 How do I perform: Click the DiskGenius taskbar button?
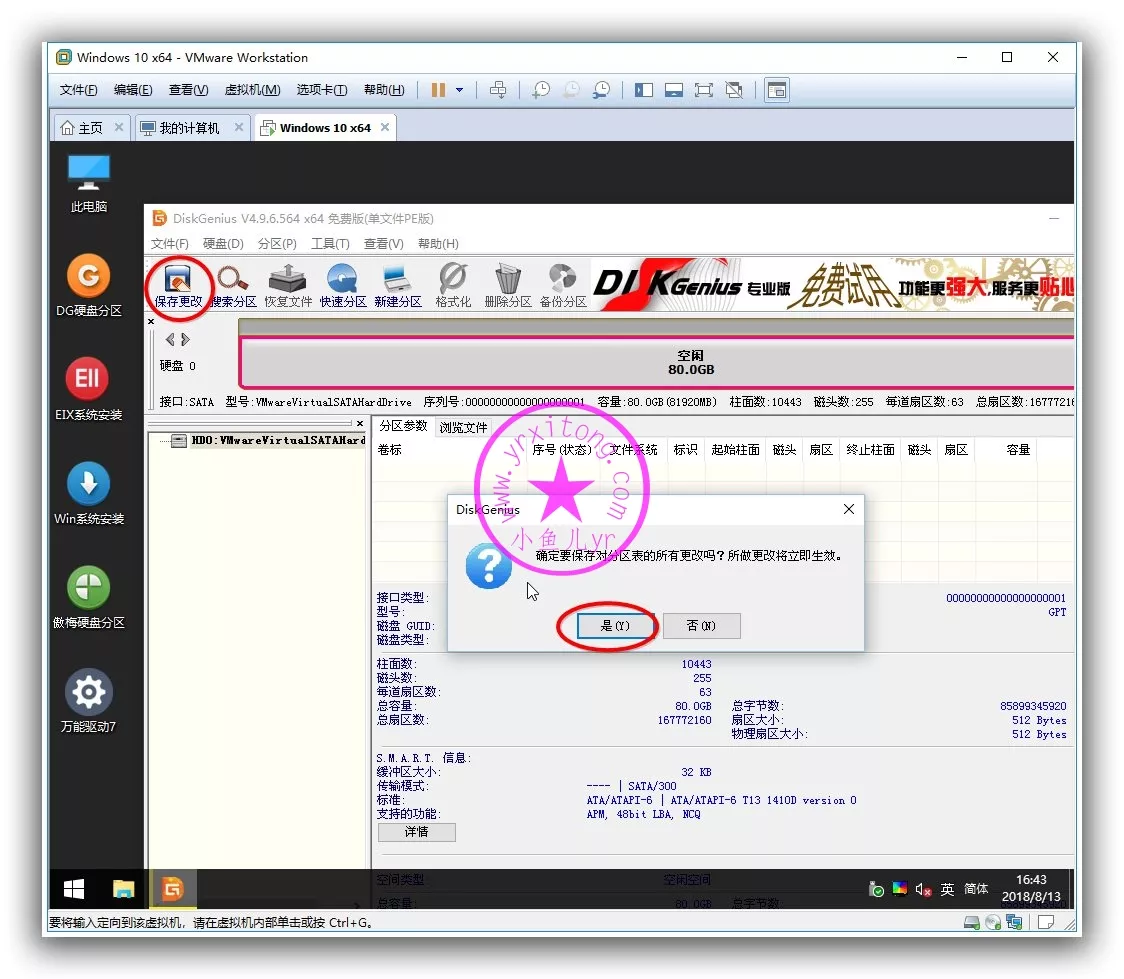coord(172,889)
